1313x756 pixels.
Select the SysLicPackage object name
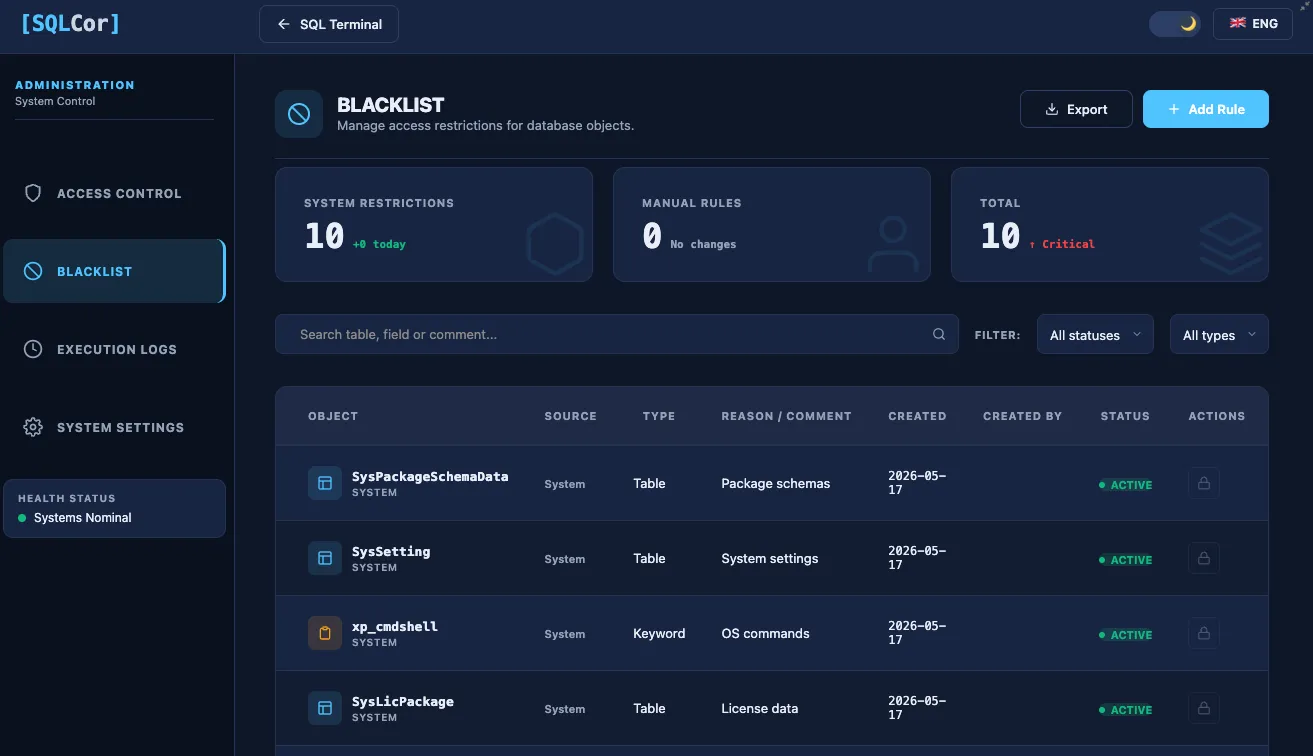pyautogui.click(x=403, y=701)
